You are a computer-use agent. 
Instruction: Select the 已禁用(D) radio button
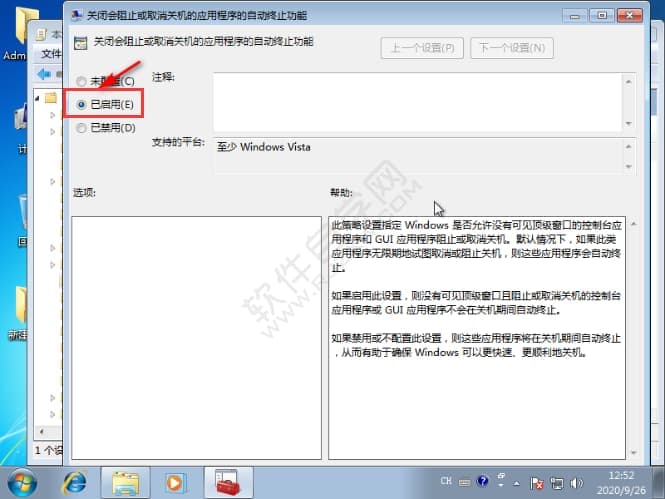coord(81,128)
